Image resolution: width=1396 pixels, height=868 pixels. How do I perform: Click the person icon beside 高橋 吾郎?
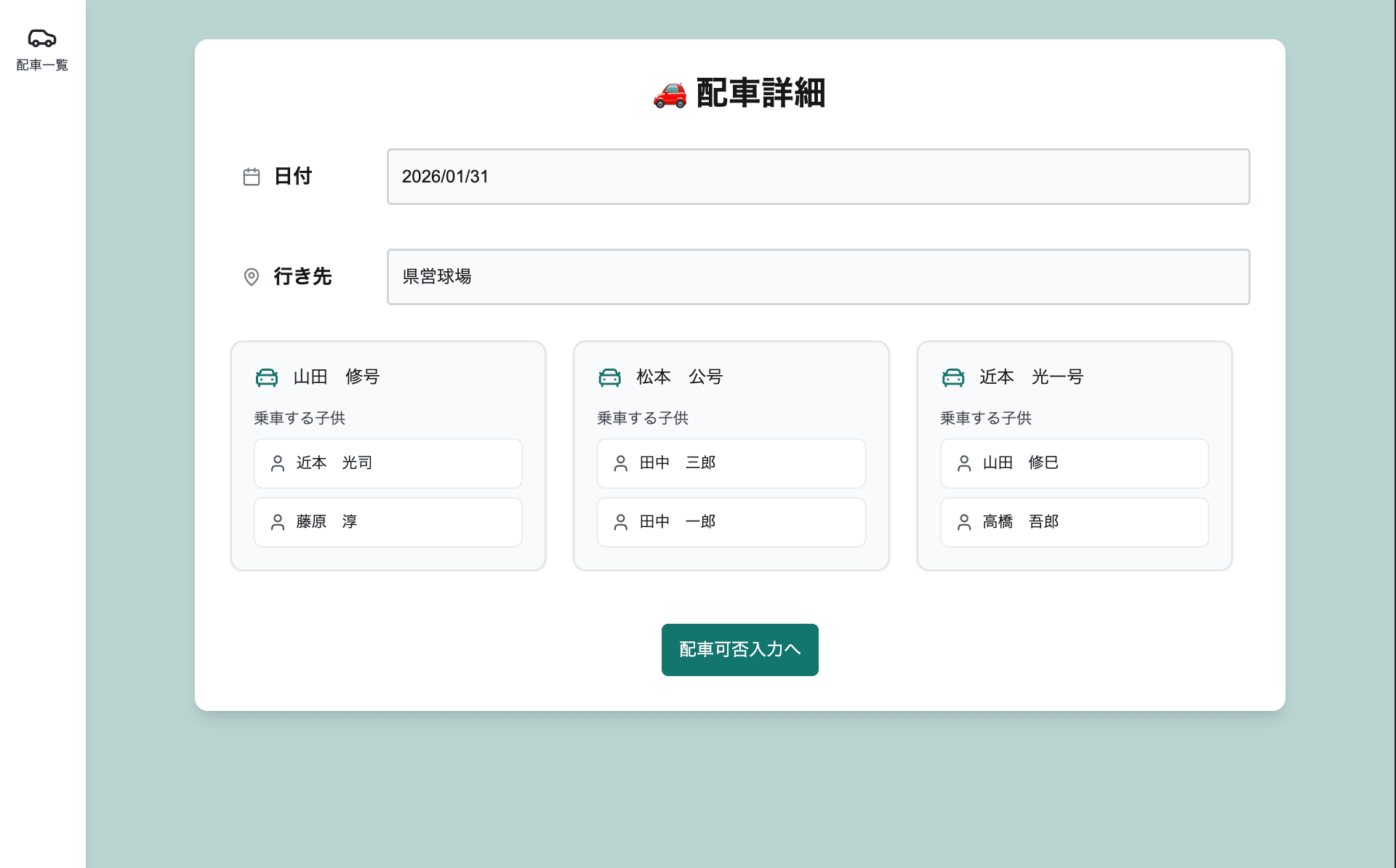point(963,522)
